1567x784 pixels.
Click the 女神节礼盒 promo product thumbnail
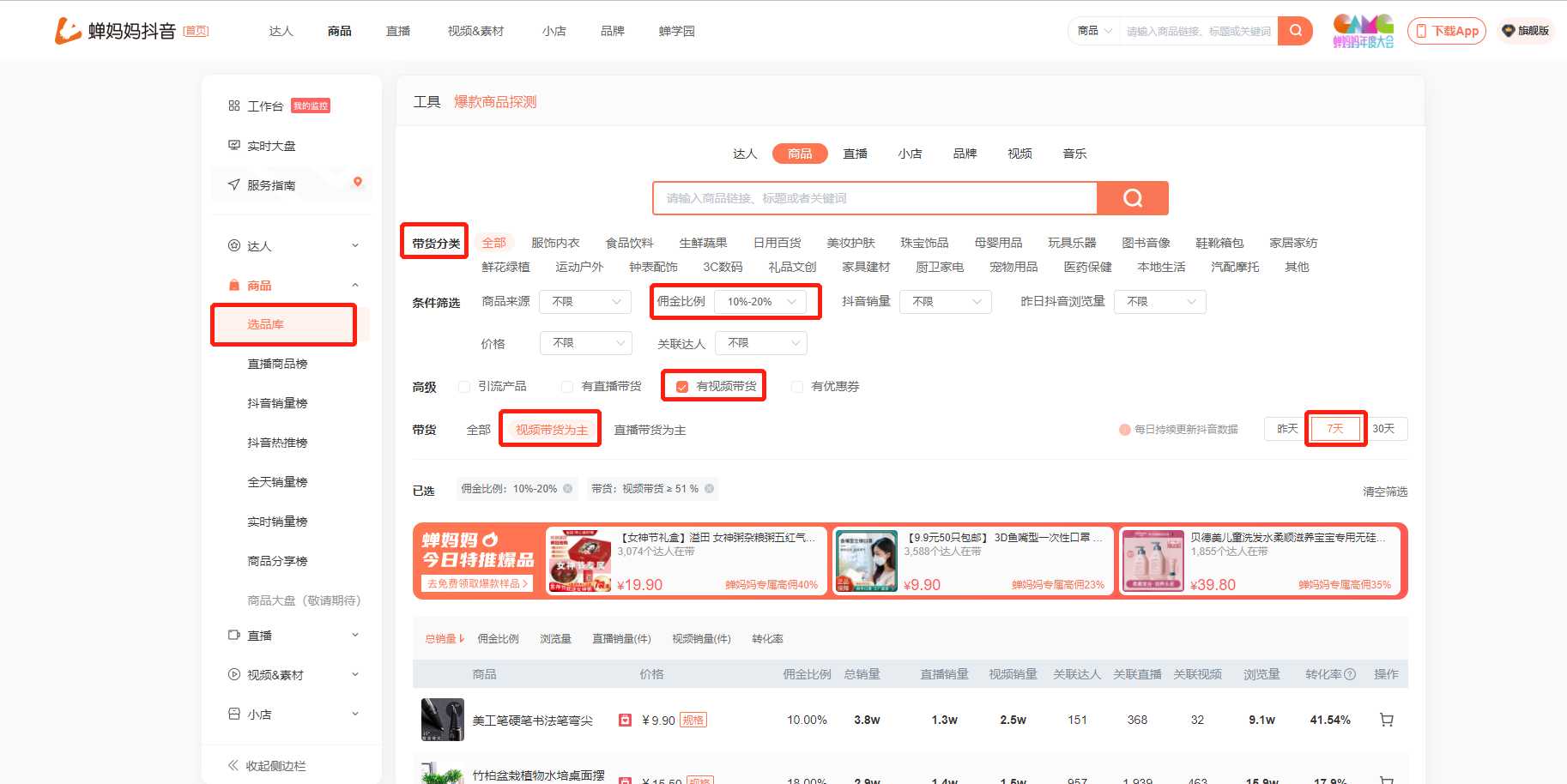(579, 561)
